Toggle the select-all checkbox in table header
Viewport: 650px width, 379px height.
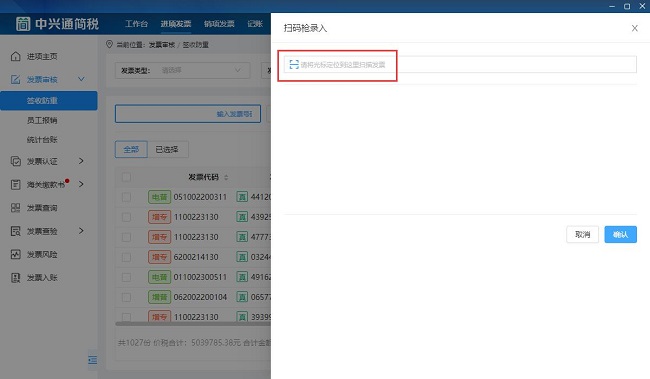pos(126,177)
